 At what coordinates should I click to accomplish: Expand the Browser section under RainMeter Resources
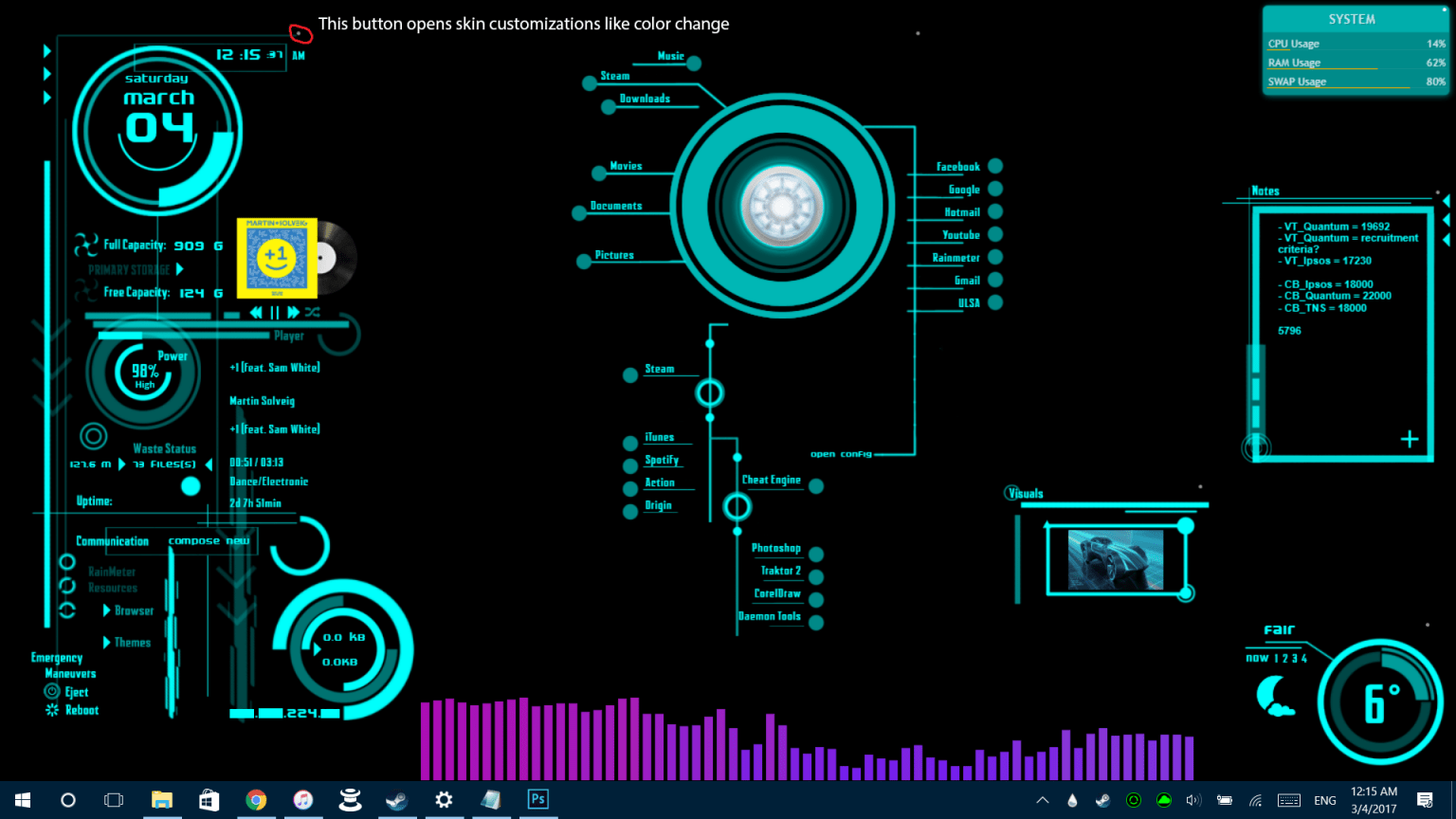pyautogui.click(x=107, y=610)
